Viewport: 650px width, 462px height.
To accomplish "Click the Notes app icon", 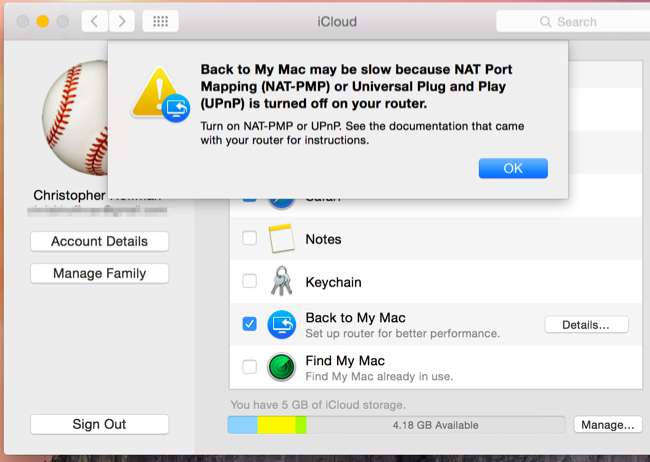I will (281, 239).
